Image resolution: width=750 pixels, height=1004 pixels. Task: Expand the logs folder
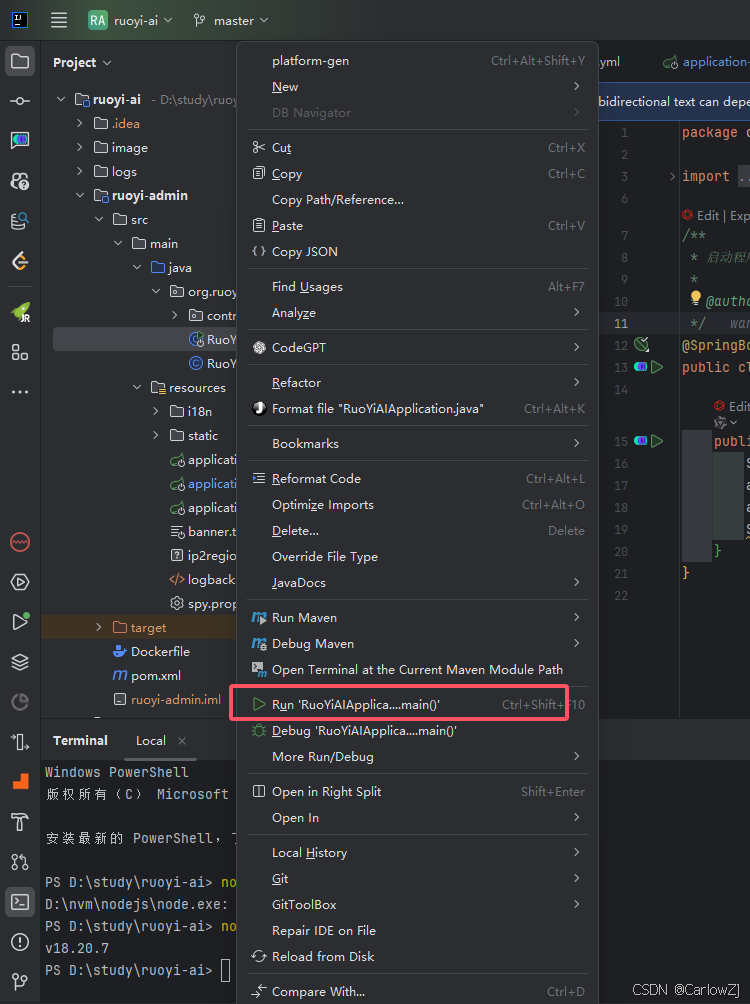(79, 172)
